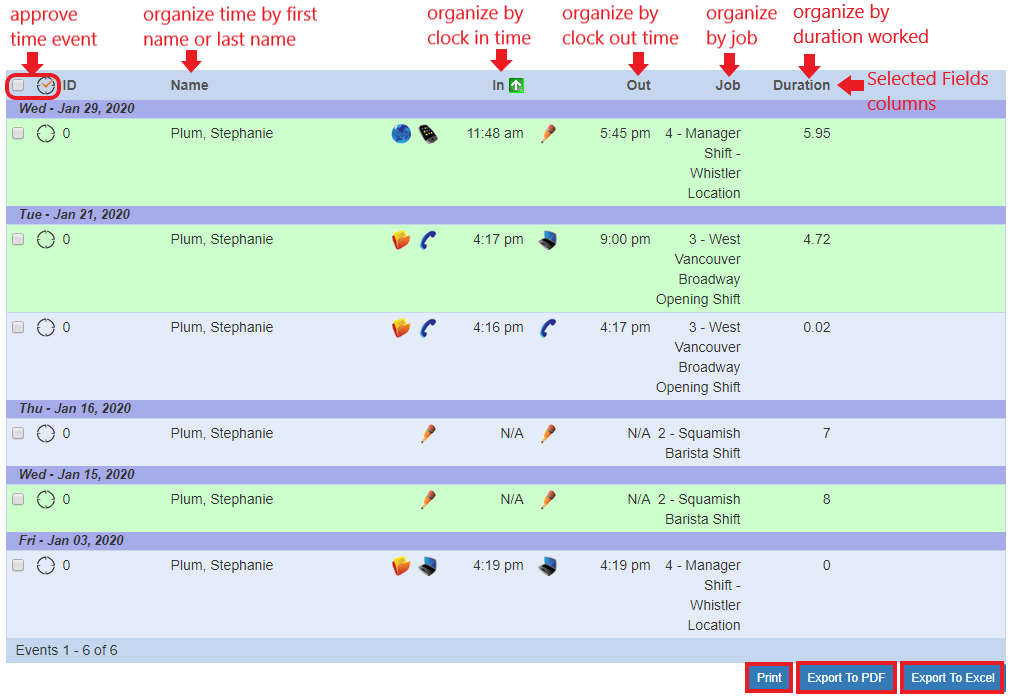Click the mobile device icon on Jan 29 row
Viewport: 1013px width, 698px height.
point(428,134)
